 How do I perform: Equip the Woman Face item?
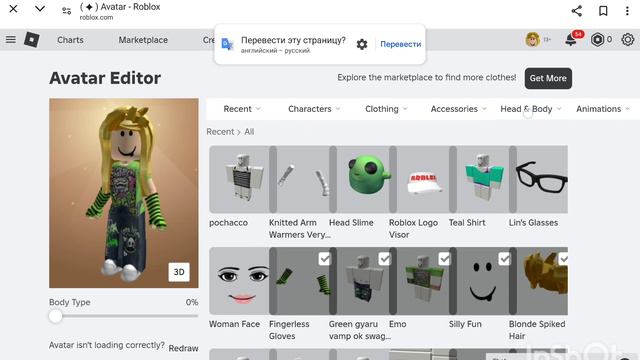pos(239,281)
